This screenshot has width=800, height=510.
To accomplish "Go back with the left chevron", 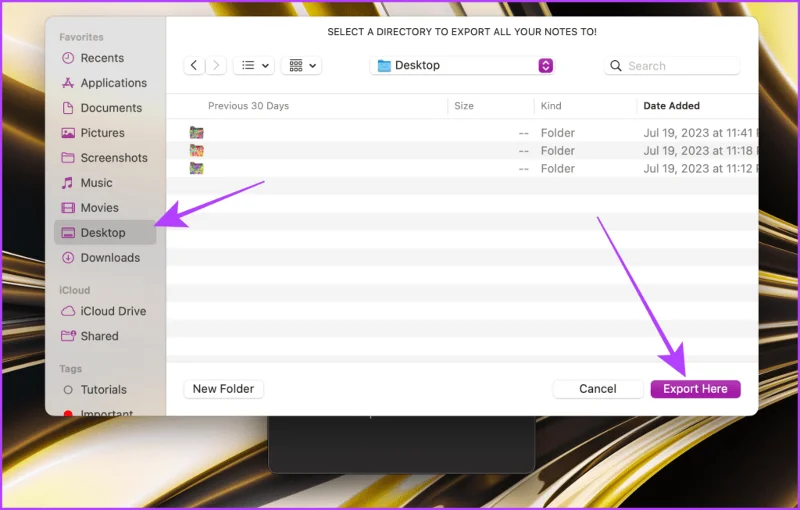I will click(x=194, y=65).
